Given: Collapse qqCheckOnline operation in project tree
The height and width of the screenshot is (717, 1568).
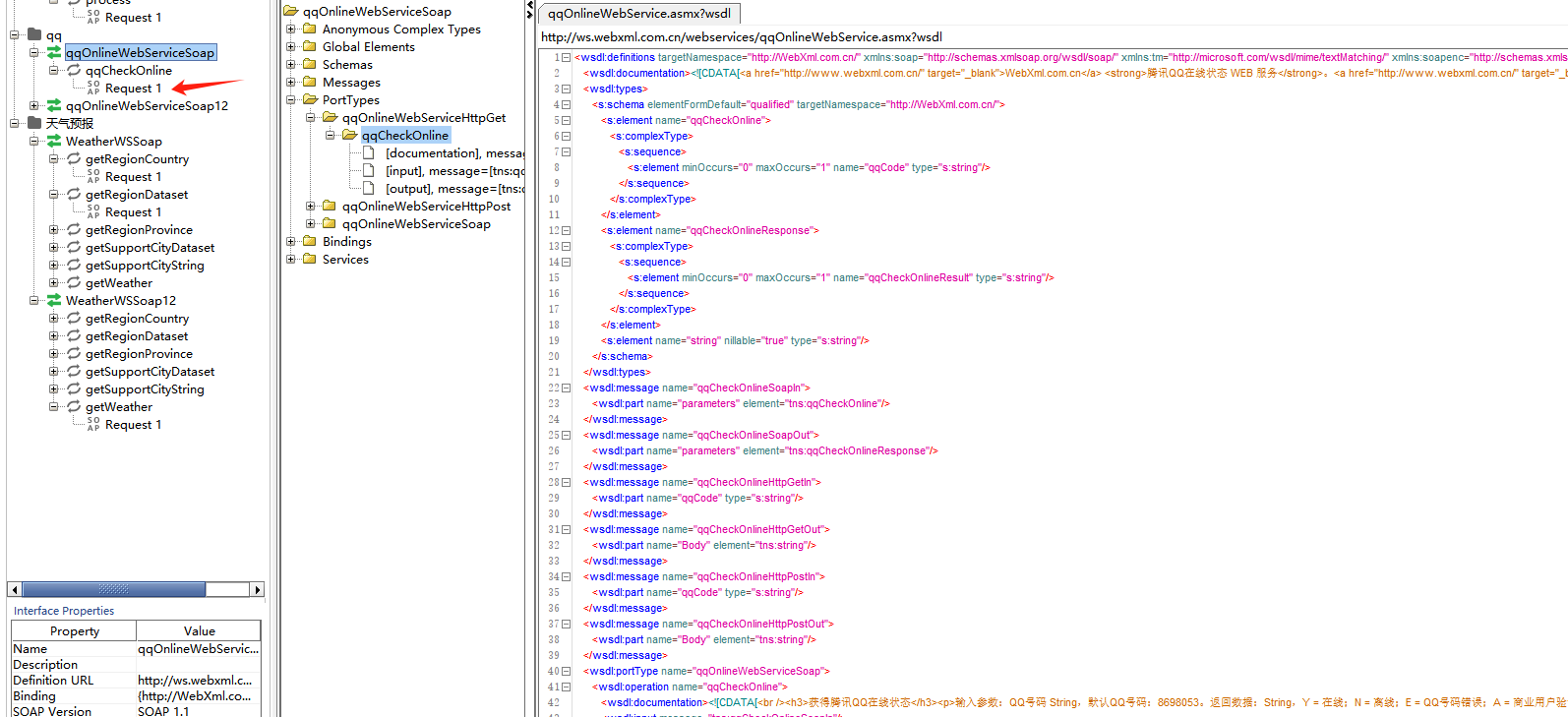Looking at the screenshot, I should click(x=54, y=70).
